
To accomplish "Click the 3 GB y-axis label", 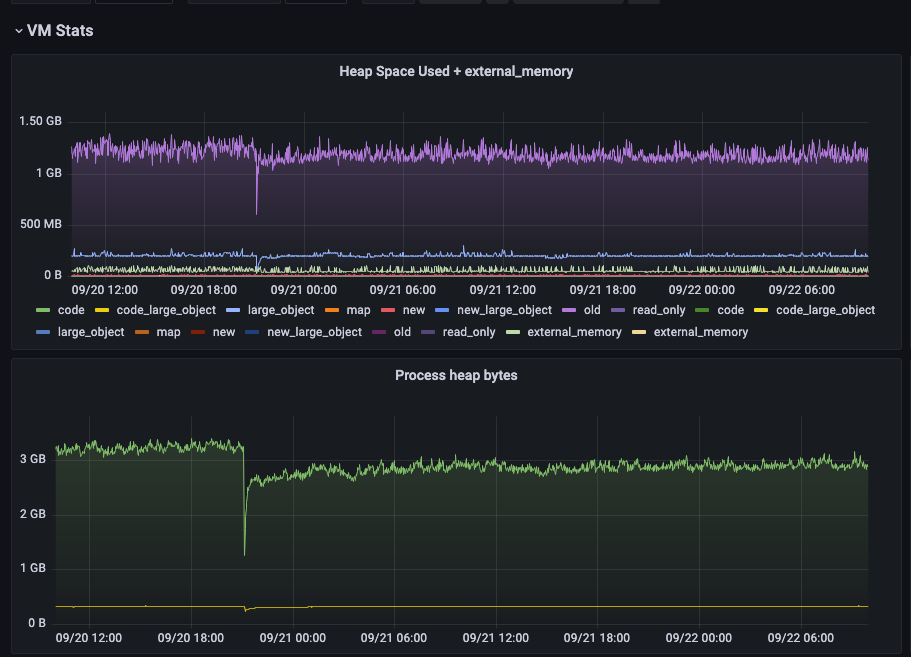I will point(33,459).
